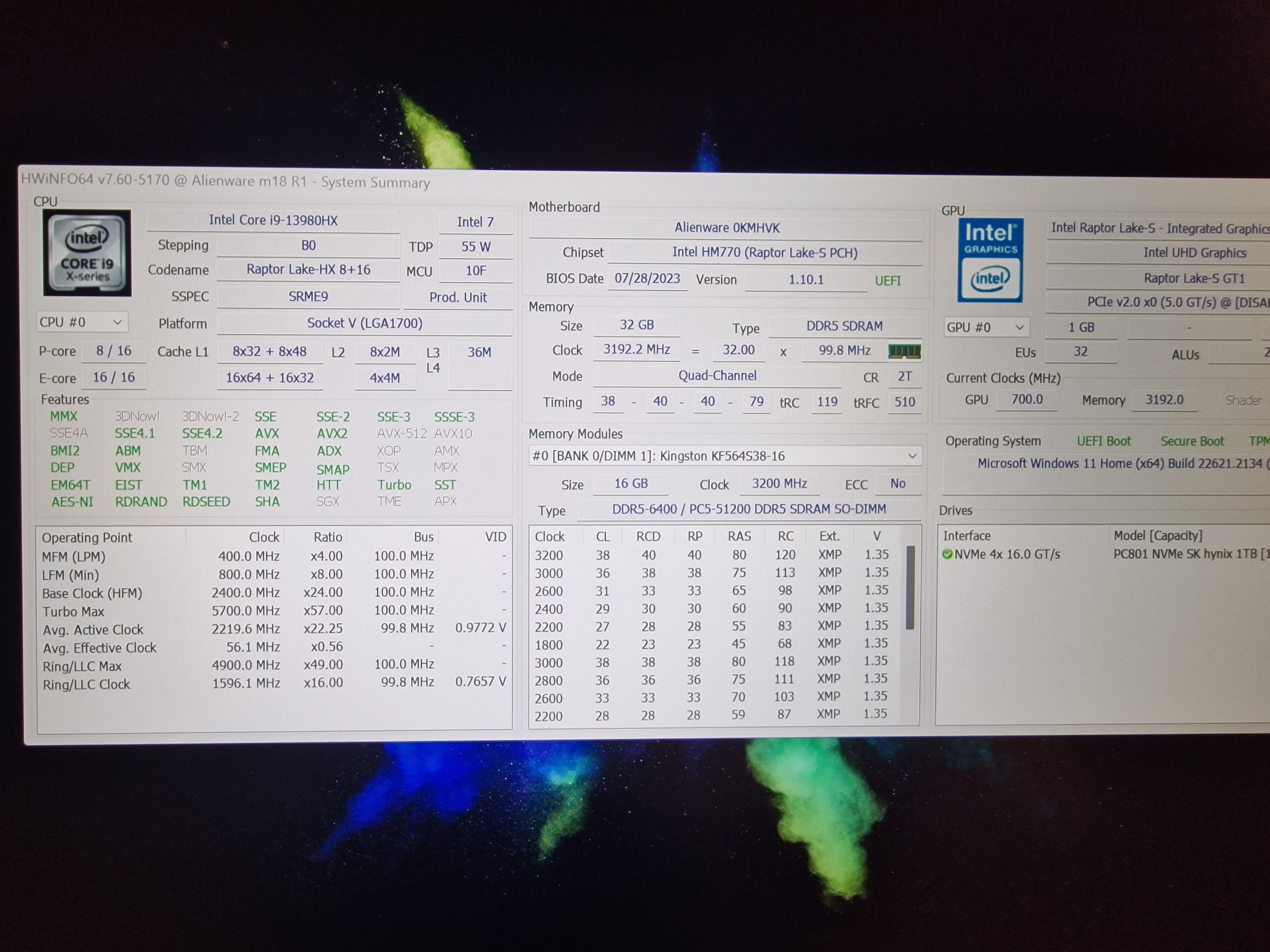Click the green memory module icon
This screenshot has height=952, width=1270.
point(904,351)
